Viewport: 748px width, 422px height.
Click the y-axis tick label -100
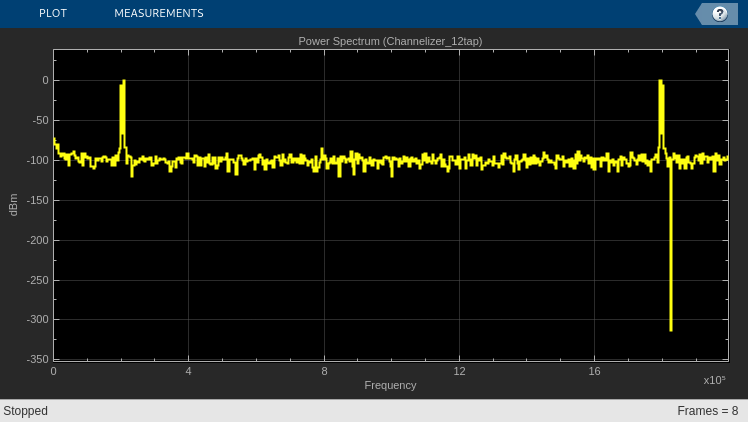coord(38,161)
